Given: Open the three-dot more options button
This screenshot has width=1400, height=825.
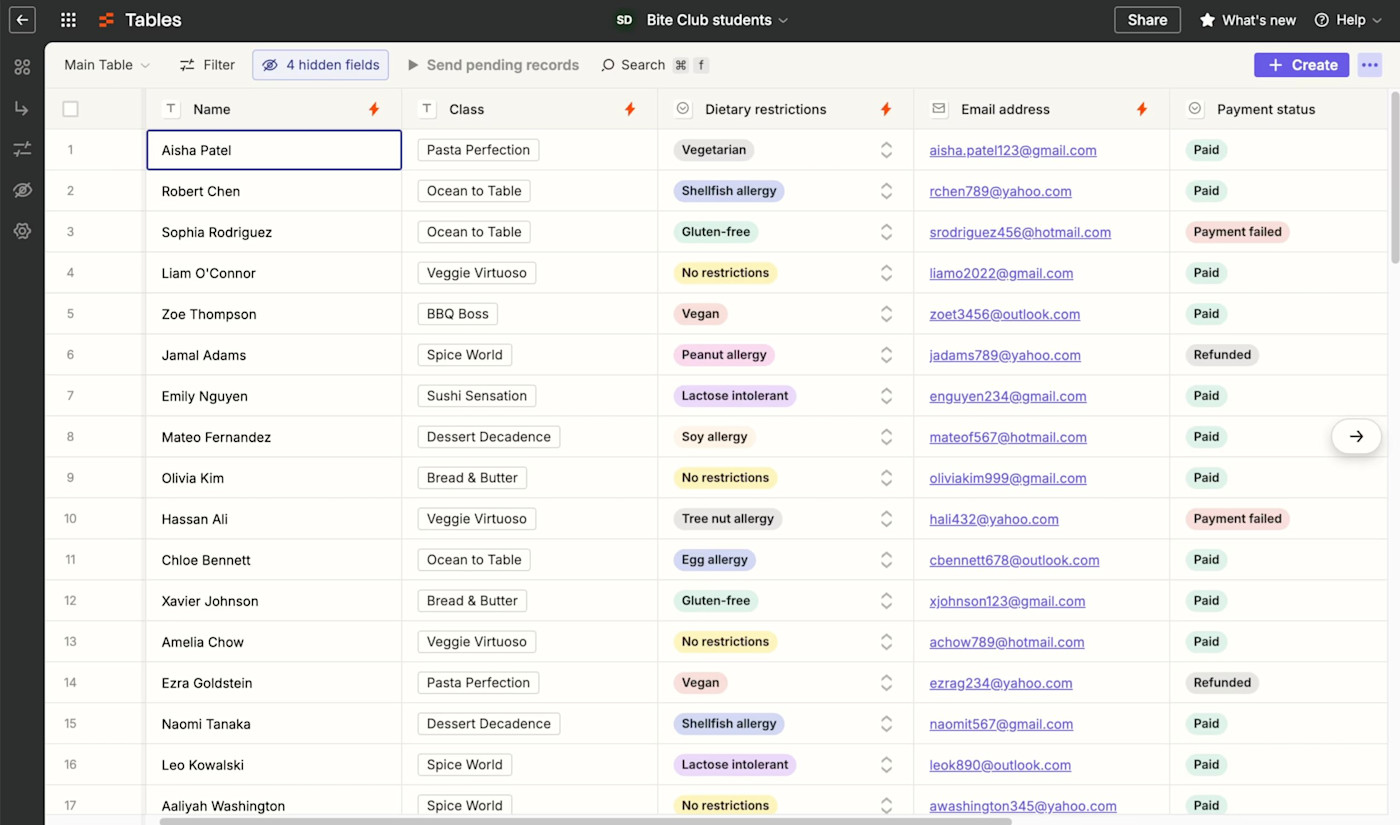Looking at the screenshot, I should [x=1370, y=65].
